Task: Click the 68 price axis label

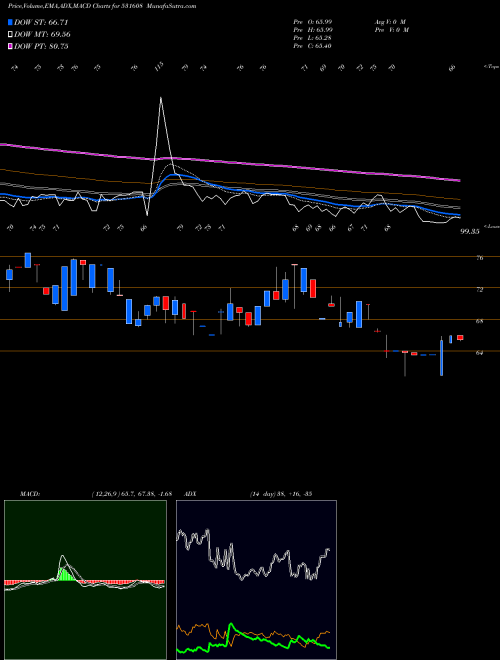Action: 479,321
